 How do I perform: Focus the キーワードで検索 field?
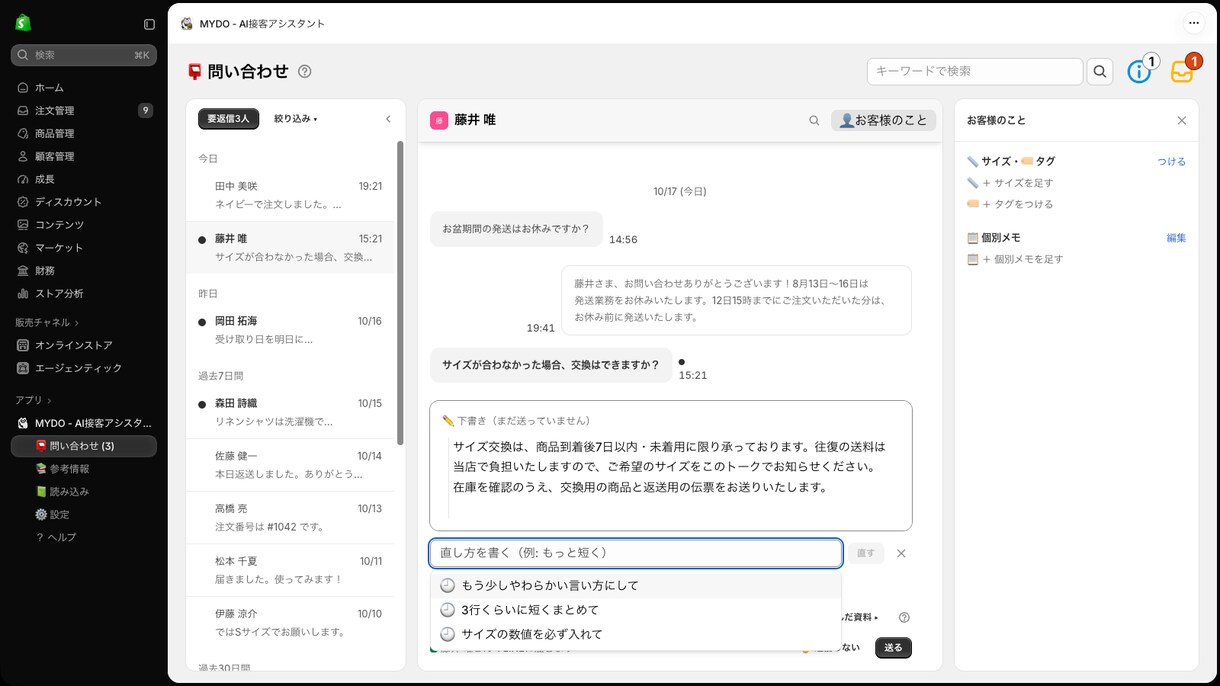975,71
